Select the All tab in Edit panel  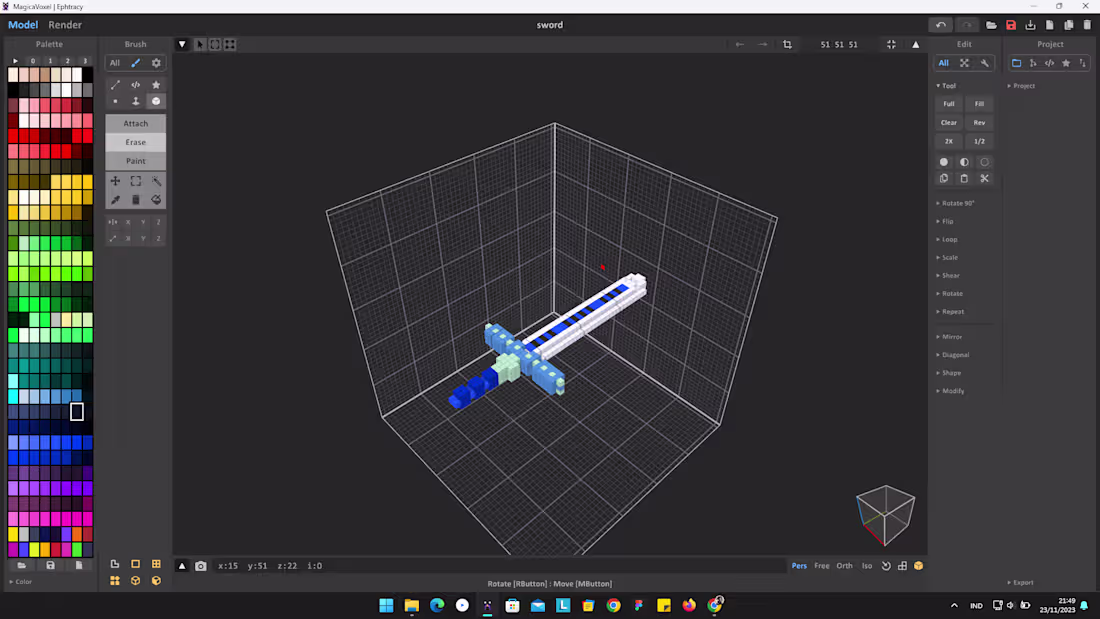click(944, 63)
